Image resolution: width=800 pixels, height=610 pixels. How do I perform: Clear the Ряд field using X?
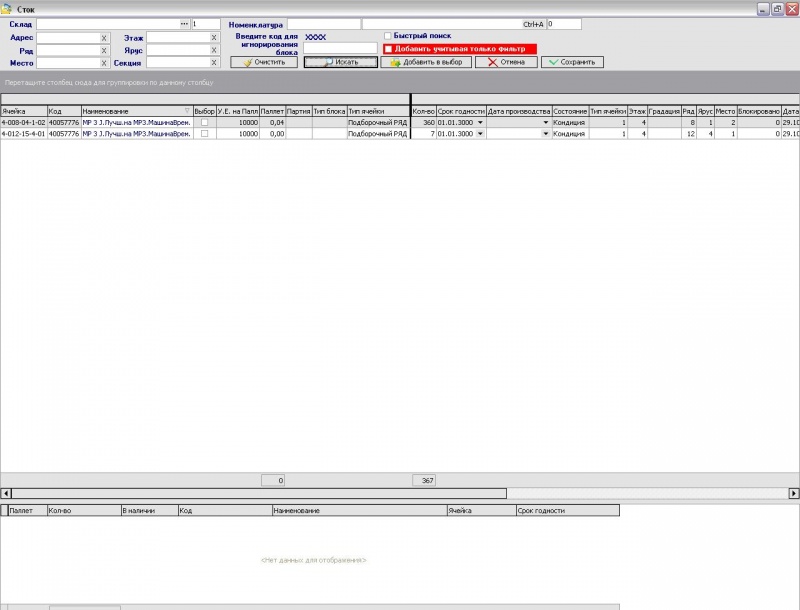pos(104,50)
